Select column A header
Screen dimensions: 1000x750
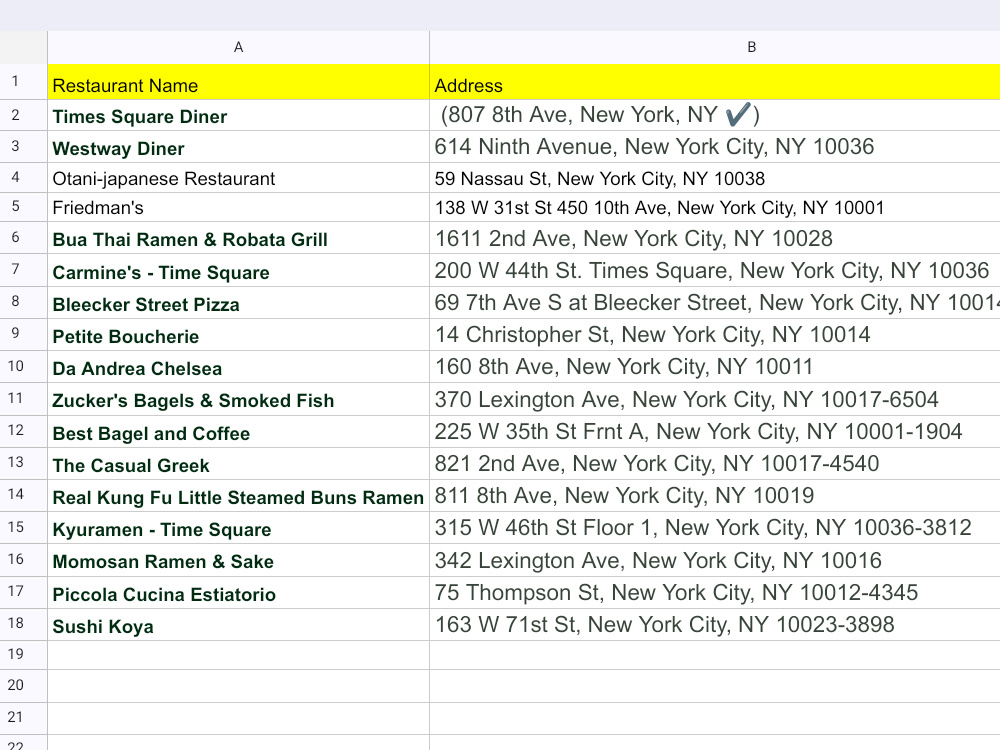239,47
